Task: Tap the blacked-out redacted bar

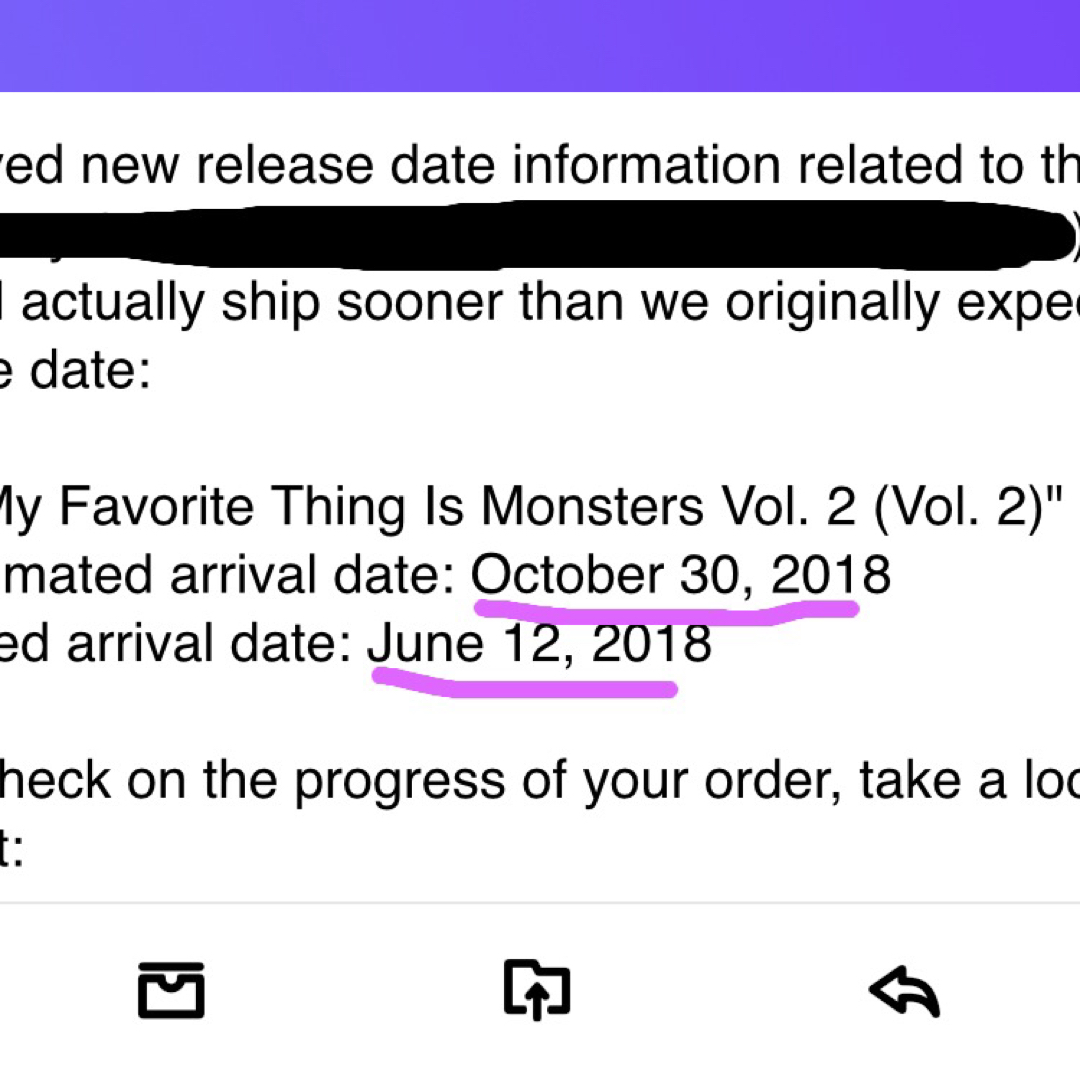Action: pyautogui.click(x=530, y=234)
